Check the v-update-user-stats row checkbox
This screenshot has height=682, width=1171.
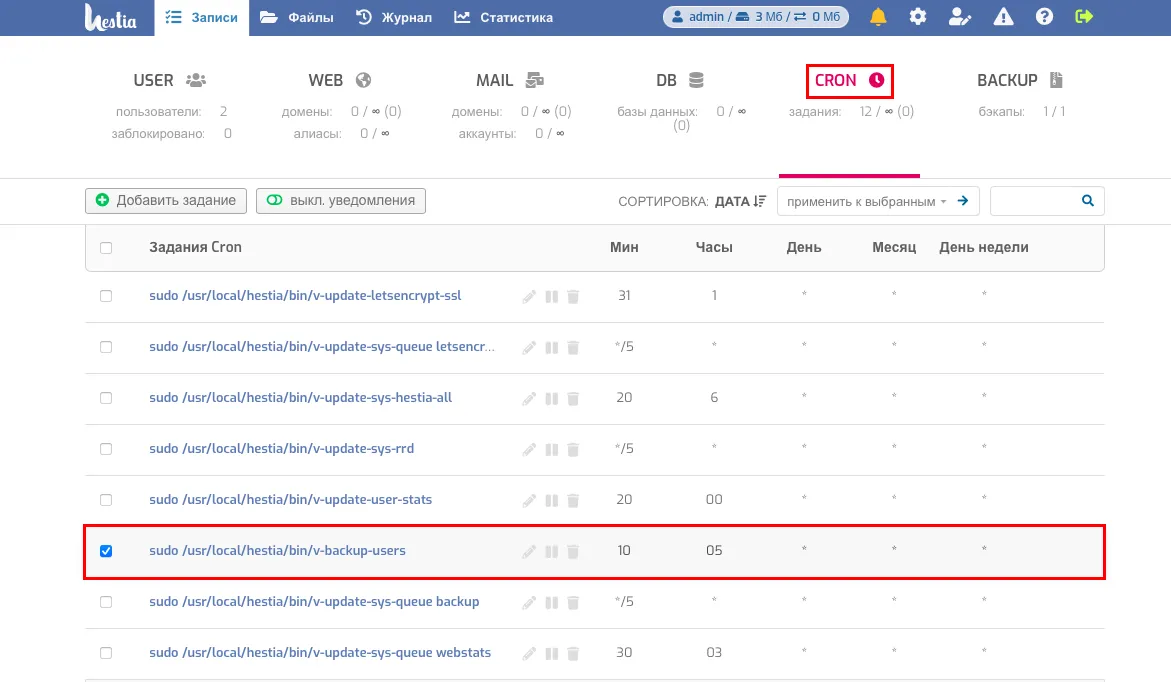coord(106,500)
